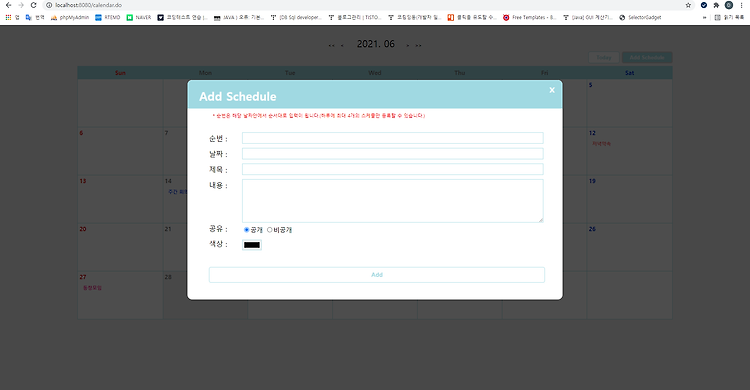Image resolution: width=750 pixels, height=390 pixels.
Task: Open the Chrome profile avatar
Action: point(729,5)
